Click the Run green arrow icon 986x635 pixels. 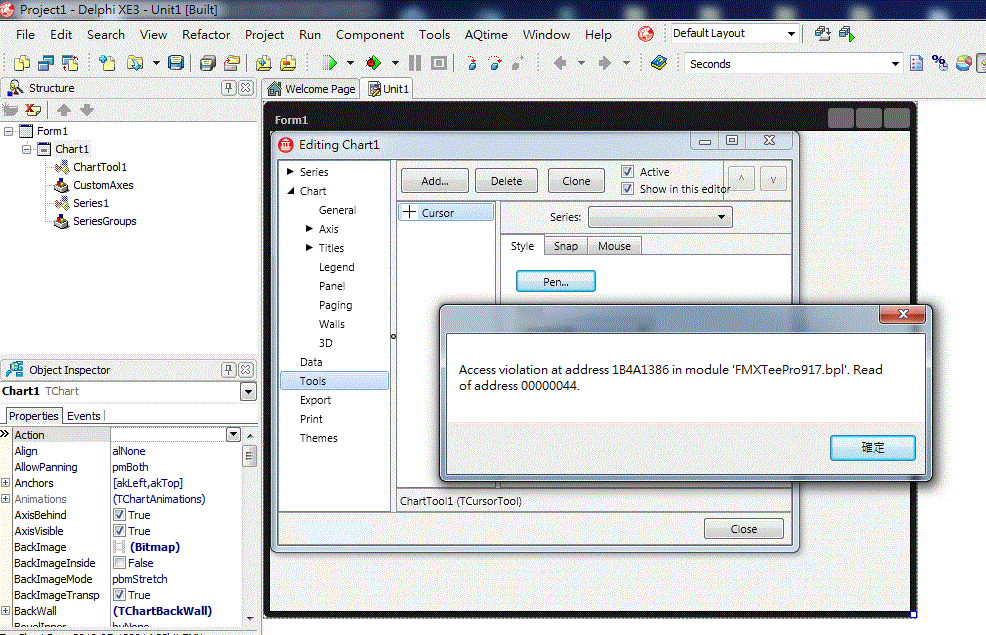330,63
